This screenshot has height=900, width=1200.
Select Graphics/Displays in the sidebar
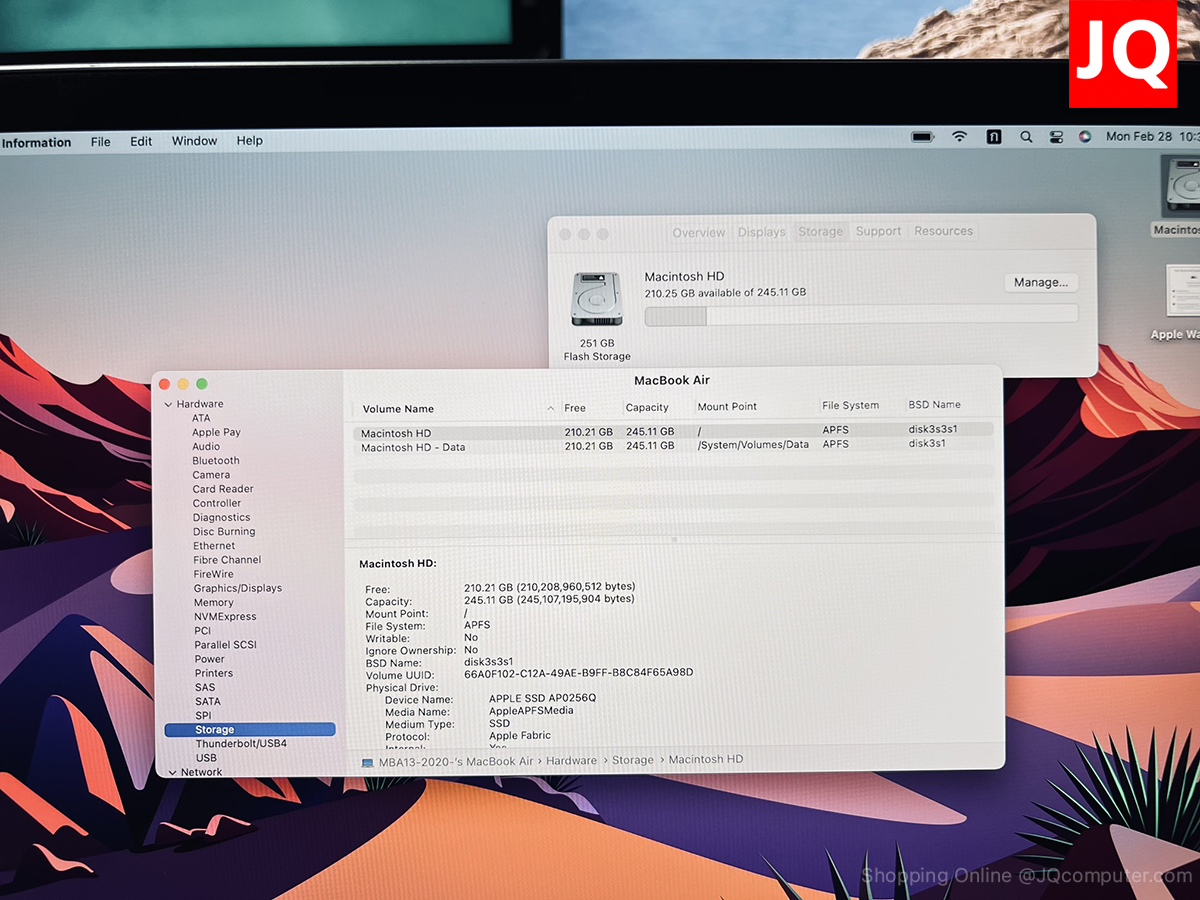[238, 588]
